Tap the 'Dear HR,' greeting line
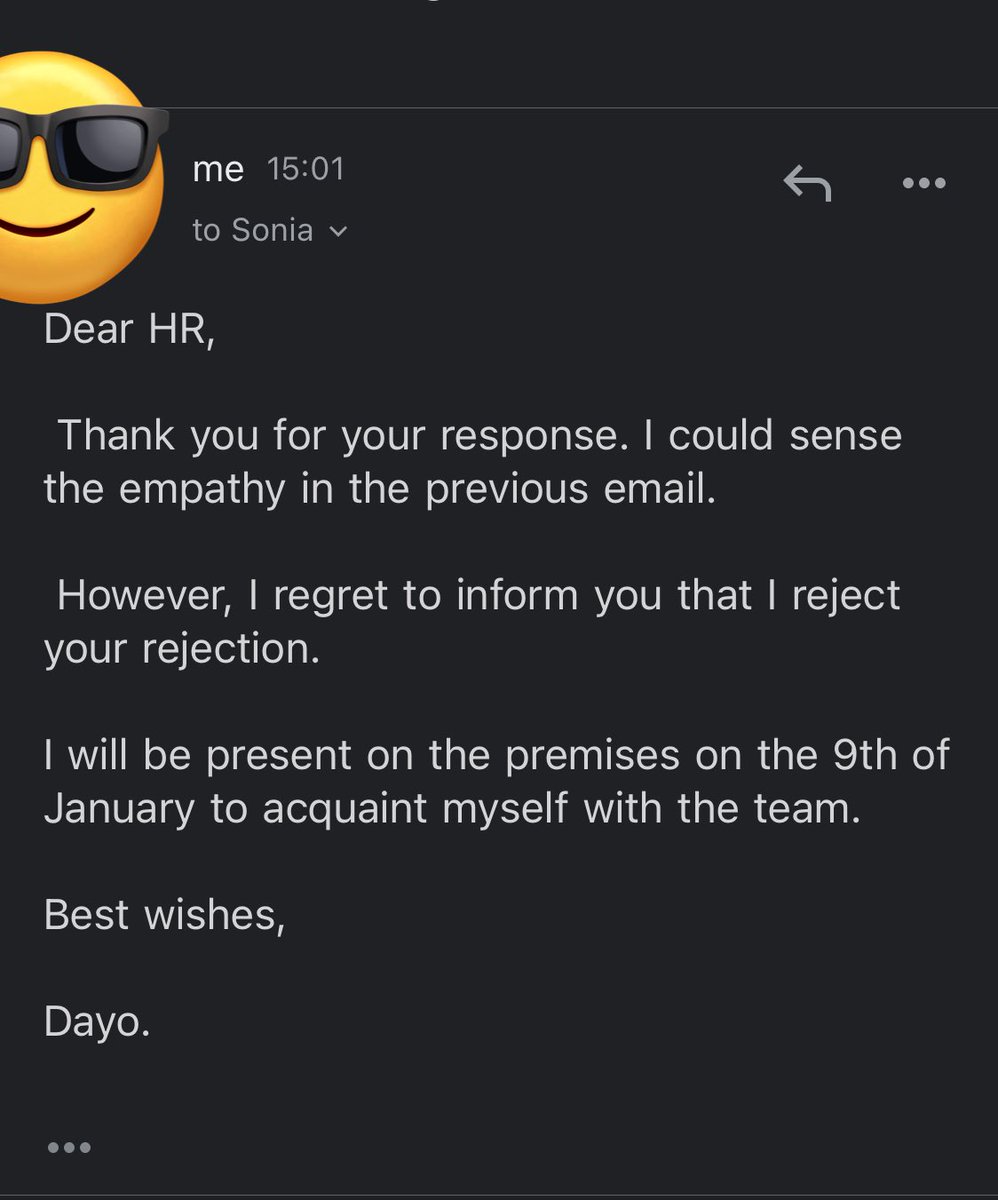The height and width of the screenshot is (1200, 998). [129, 329]
